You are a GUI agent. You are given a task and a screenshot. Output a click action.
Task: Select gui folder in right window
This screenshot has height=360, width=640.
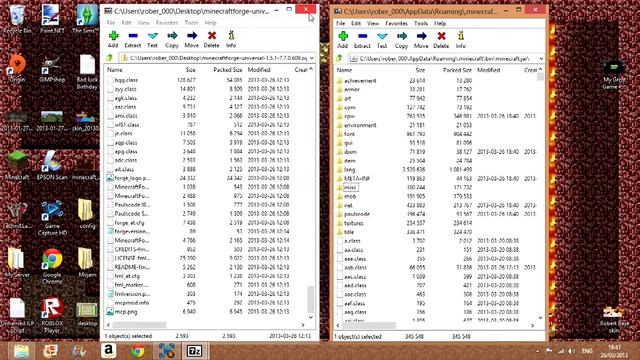tap(345, 143)
